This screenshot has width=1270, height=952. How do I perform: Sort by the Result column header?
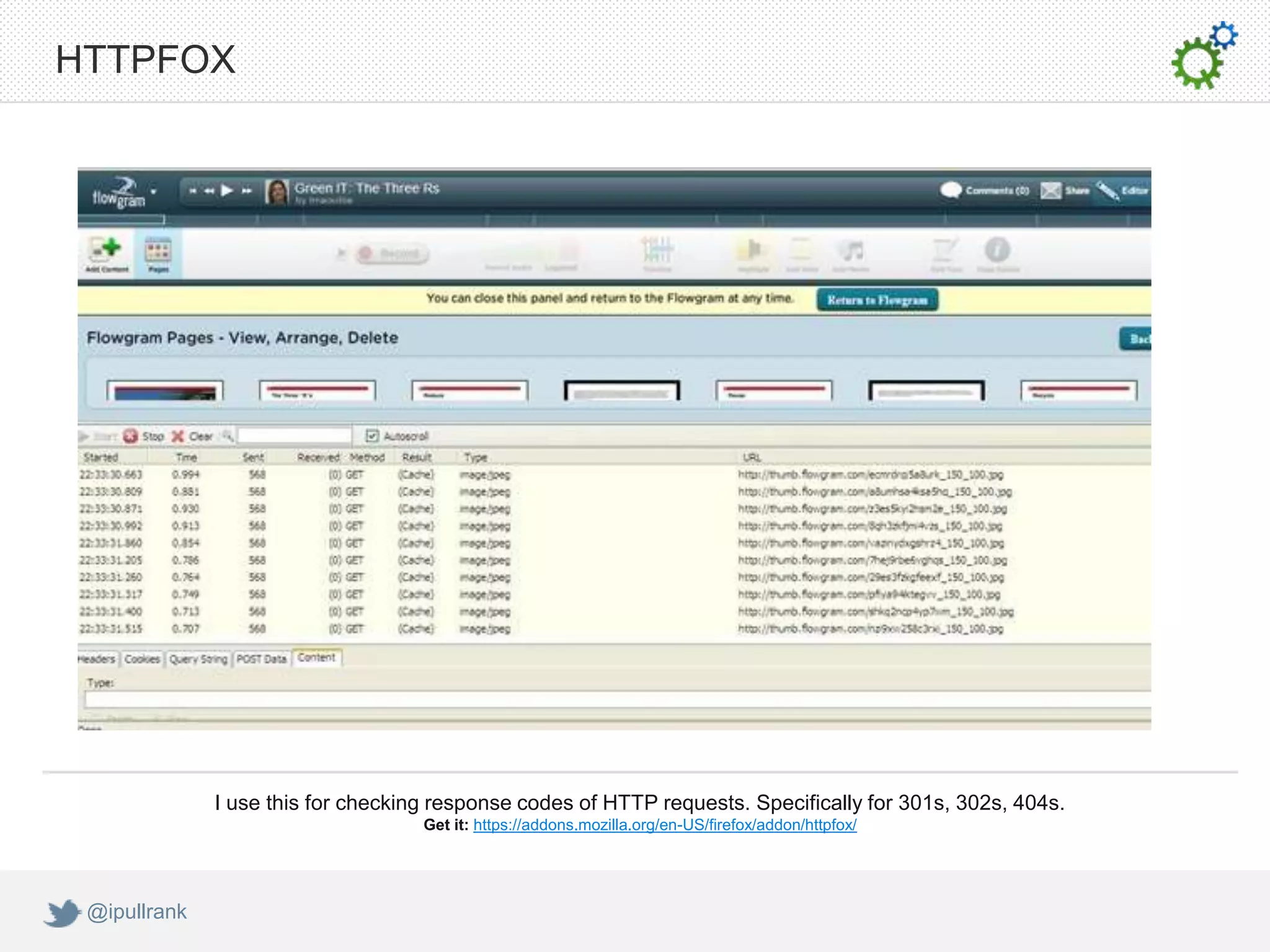(417, 457)
